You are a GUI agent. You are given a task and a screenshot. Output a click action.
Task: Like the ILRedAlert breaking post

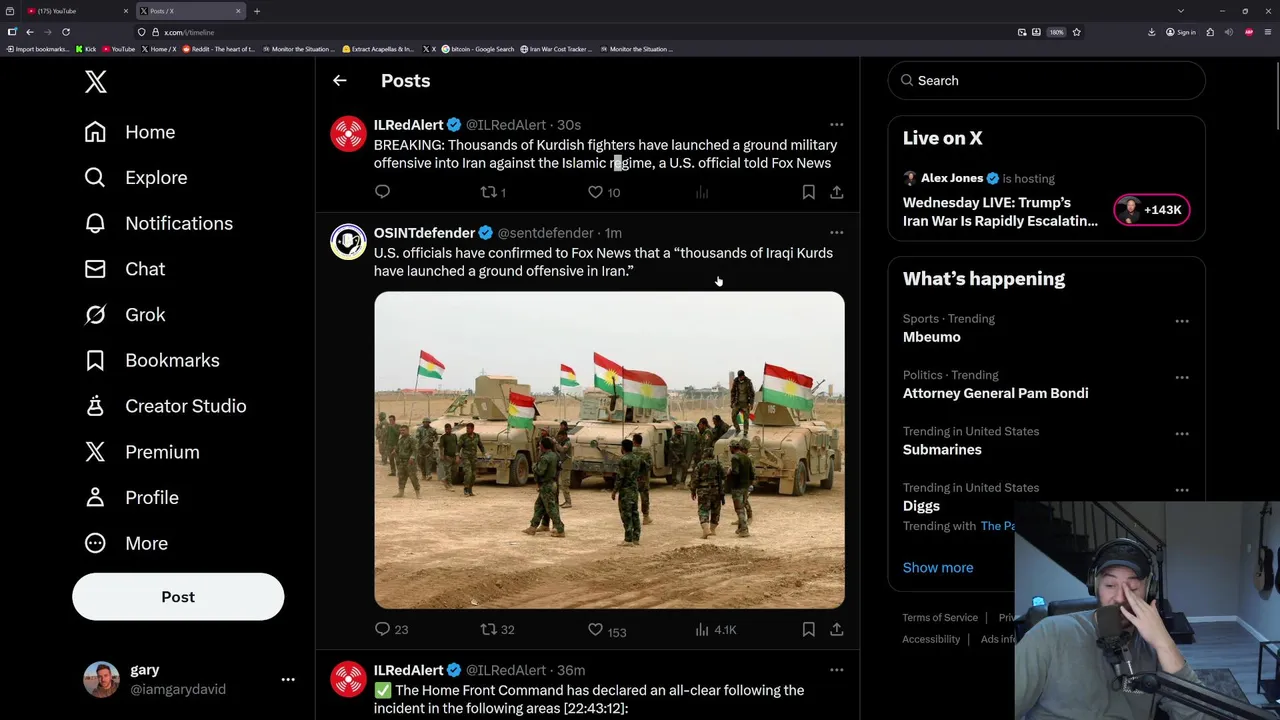tap(596, 192)
